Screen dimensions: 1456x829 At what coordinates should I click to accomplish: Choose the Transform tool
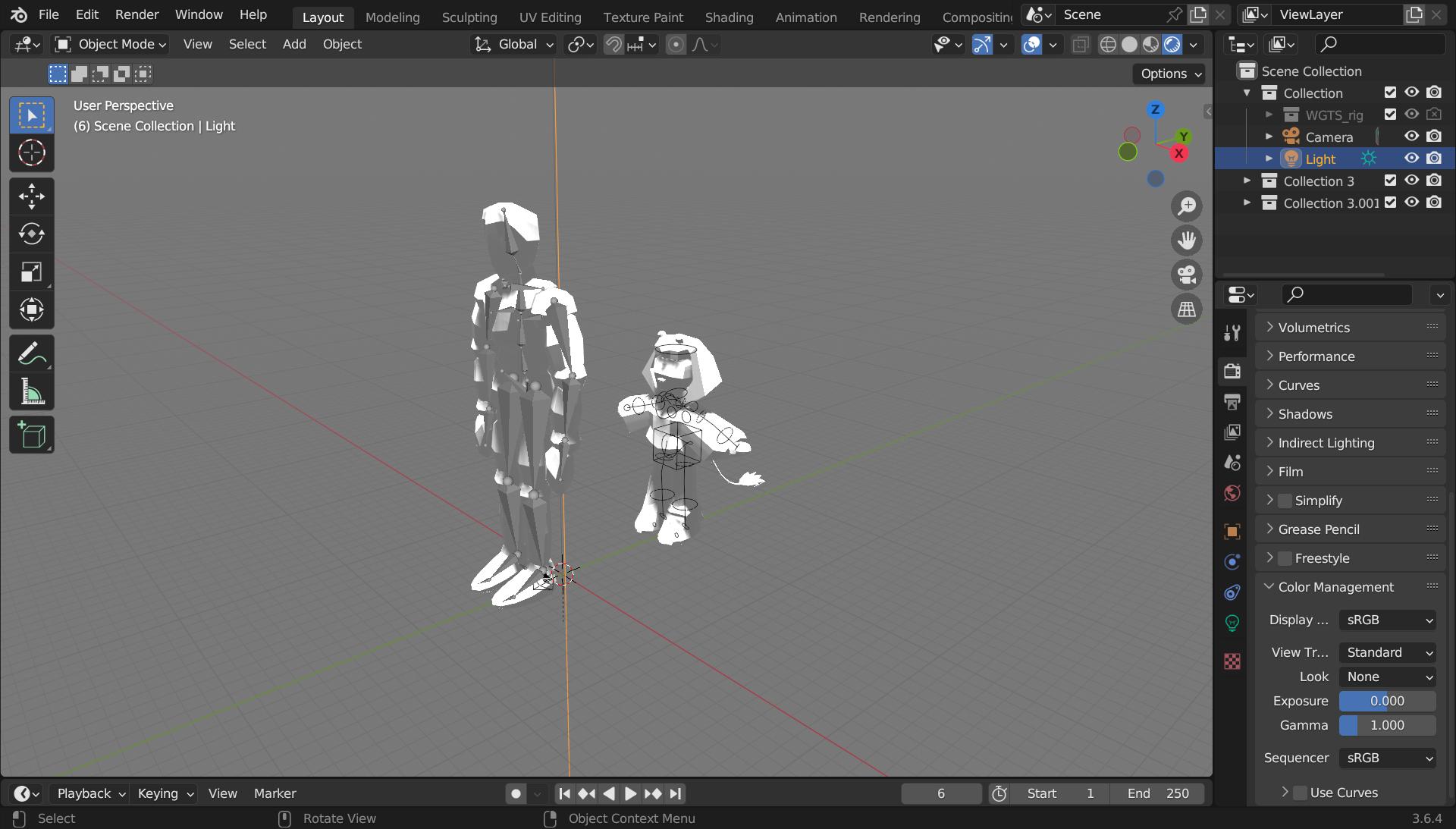click(32, 309)
